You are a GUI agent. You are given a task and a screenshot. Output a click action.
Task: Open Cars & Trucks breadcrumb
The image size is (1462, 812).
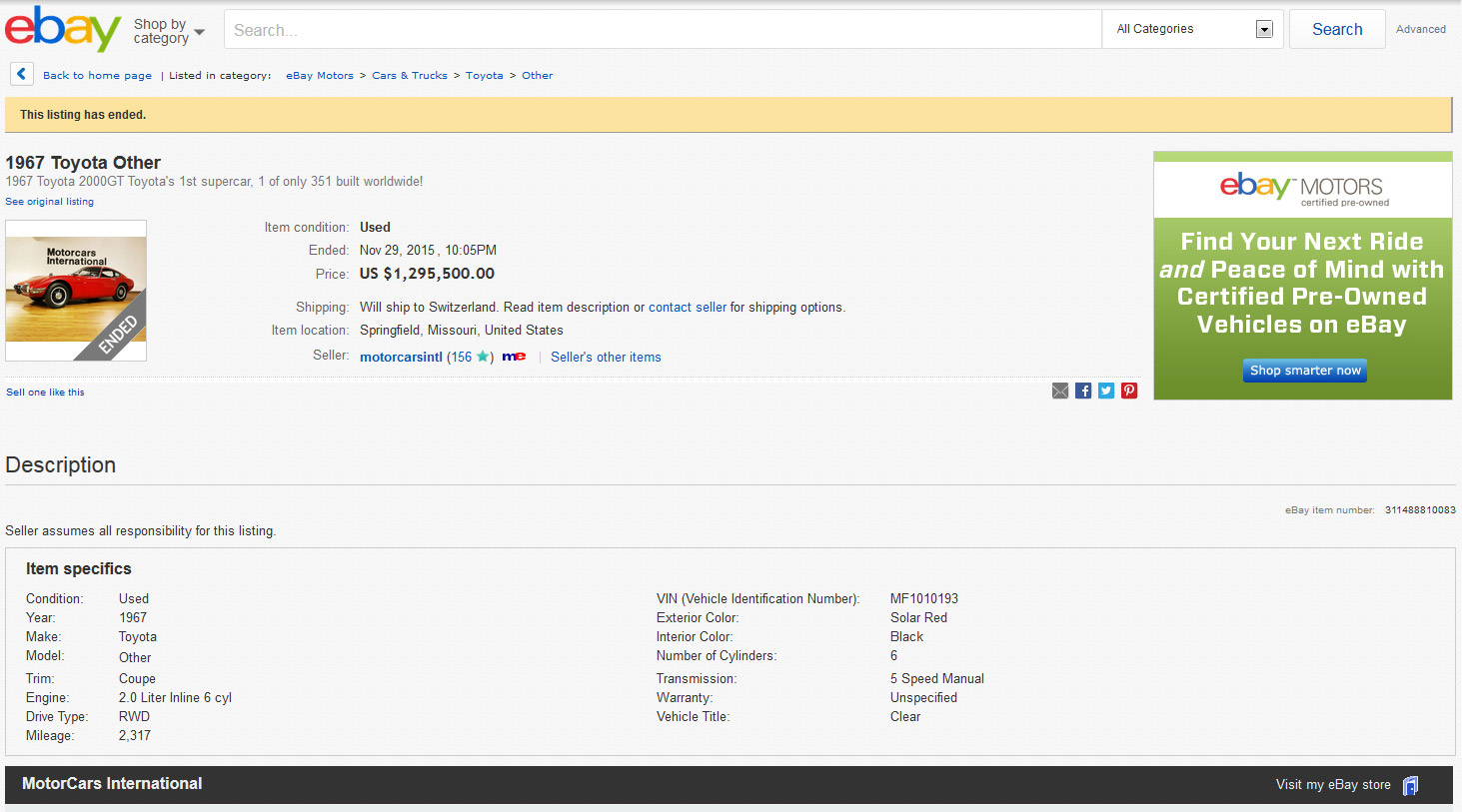pyautogui.click(x=410, y=75)
